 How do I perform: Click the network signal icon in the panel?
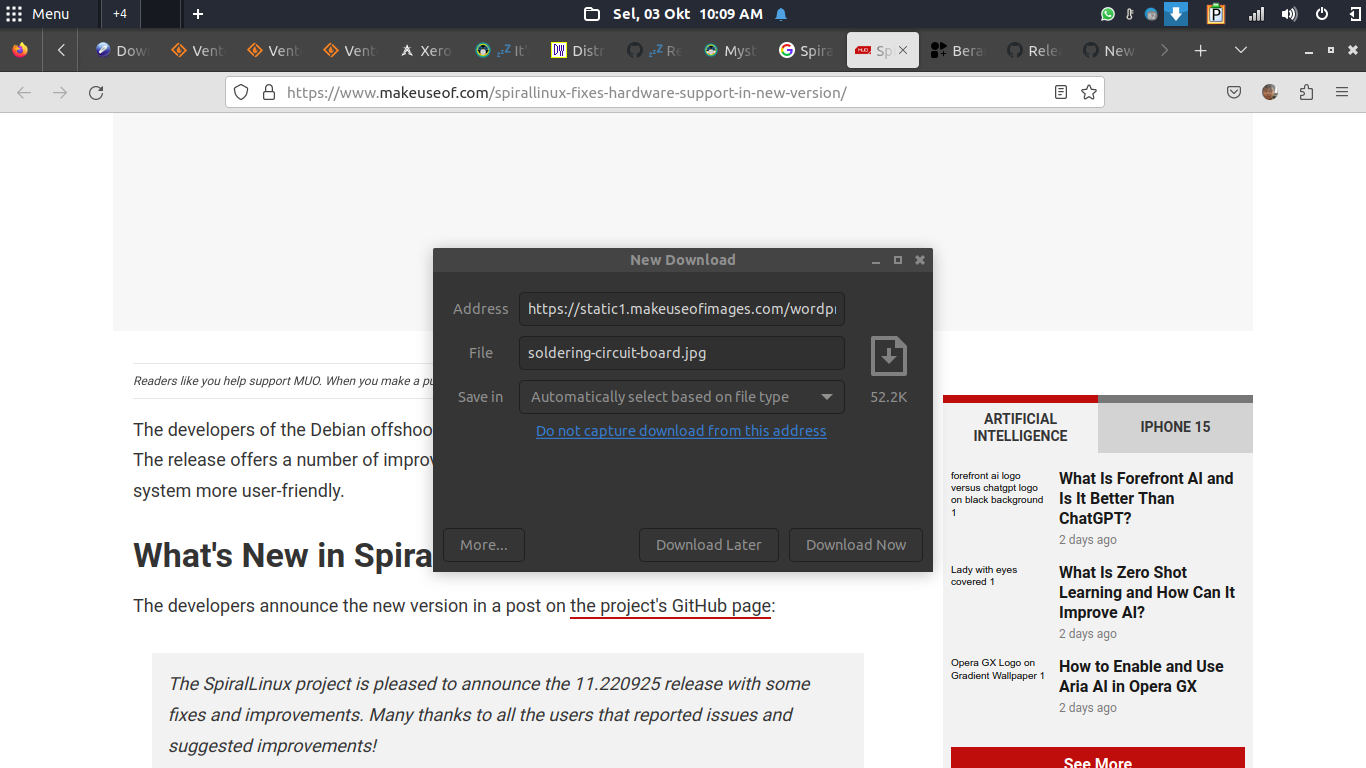tap(1255, 14)
